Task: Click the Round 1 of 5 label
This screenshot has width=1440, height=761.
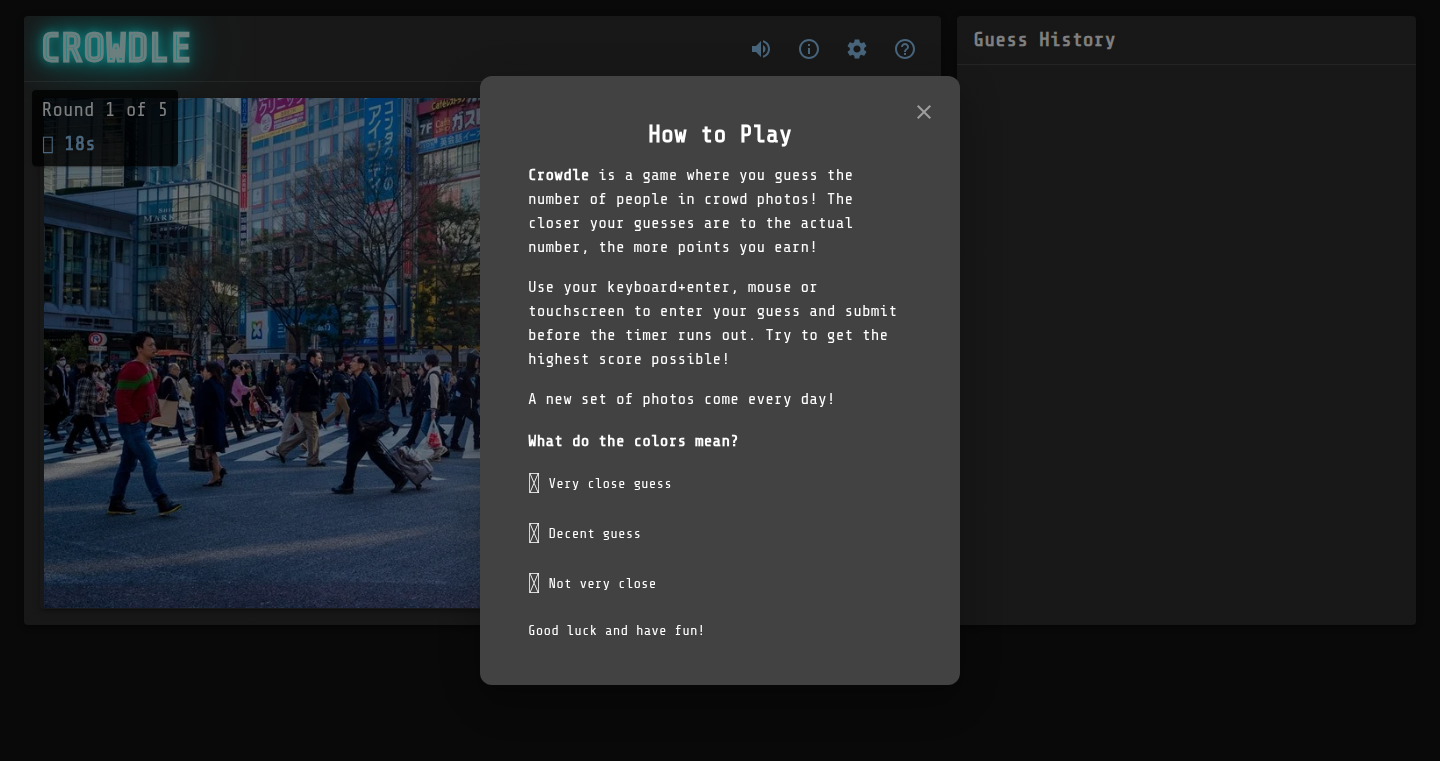Action: tap(105, 110)
